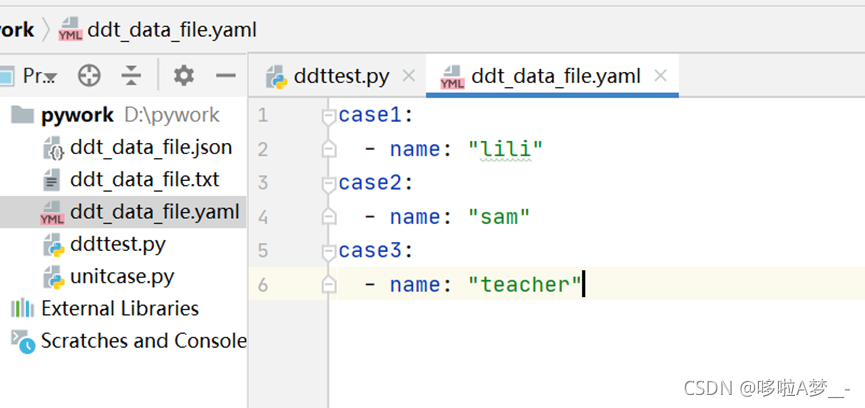Viewport: 865px width, 408px height.
Task: Select ddt_data_file.yaml in project tree
Action: coord(154,212)
